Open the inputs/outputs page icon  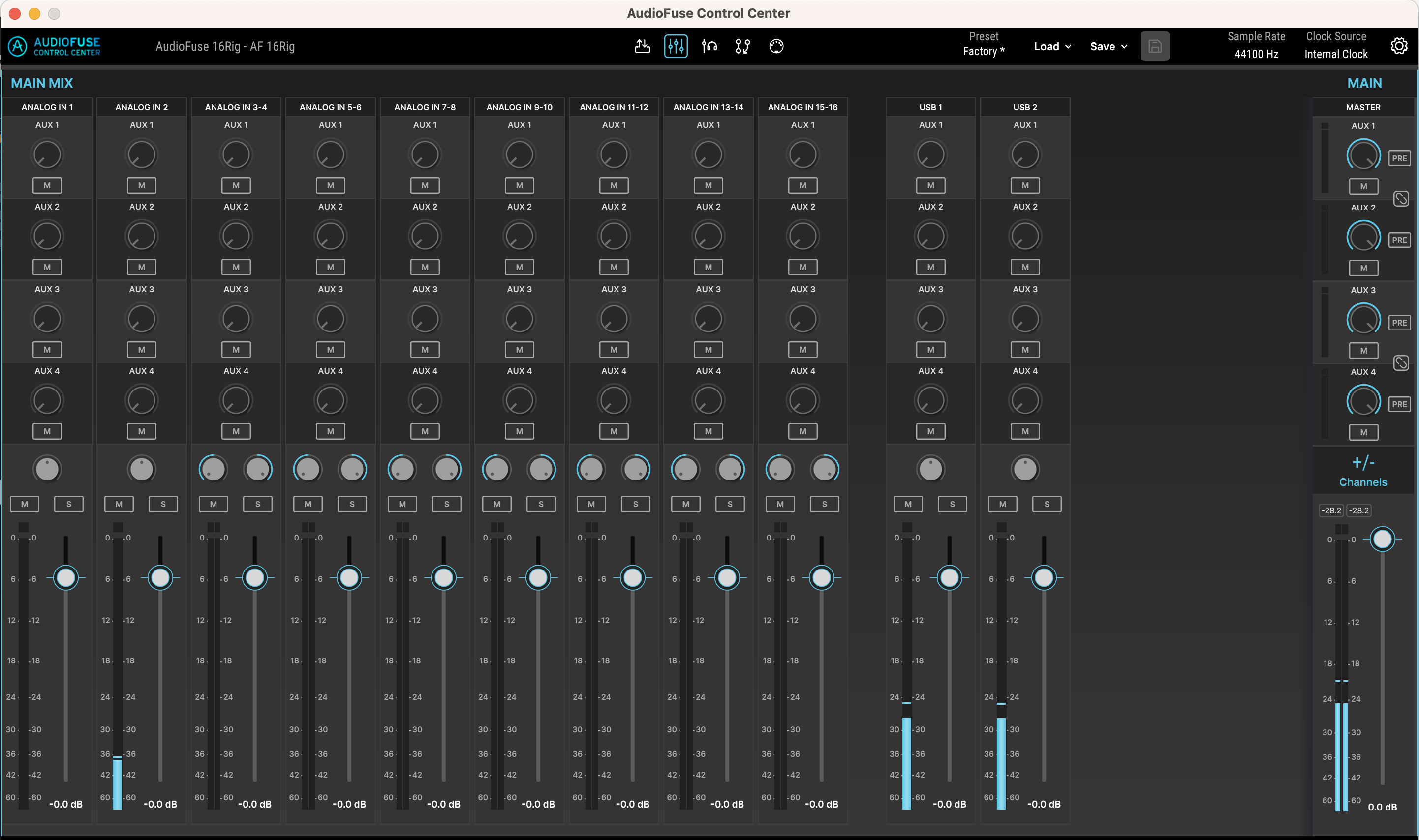click(x=642, y=46)
